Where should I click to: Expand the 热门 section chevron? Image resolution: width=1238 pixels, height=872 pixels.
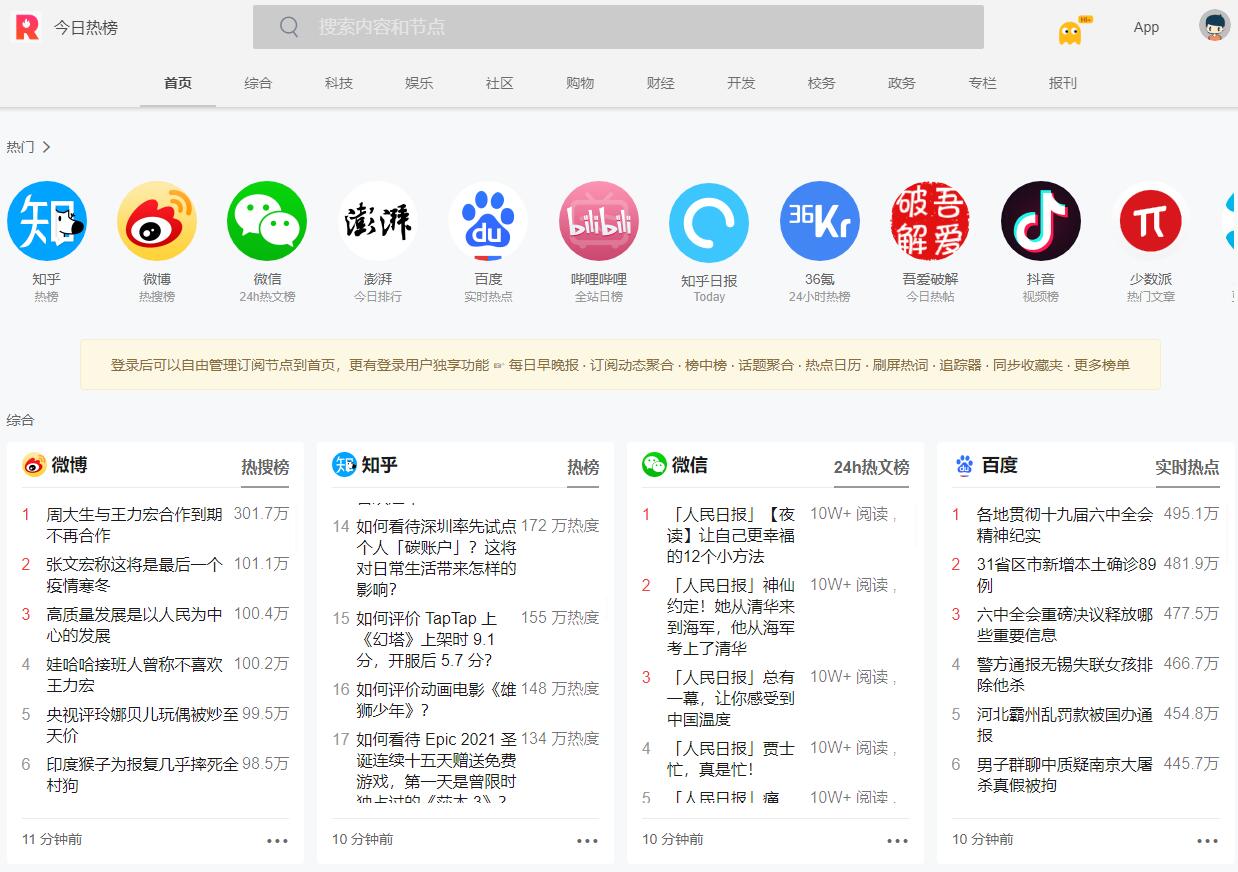(x=46, y=147)
